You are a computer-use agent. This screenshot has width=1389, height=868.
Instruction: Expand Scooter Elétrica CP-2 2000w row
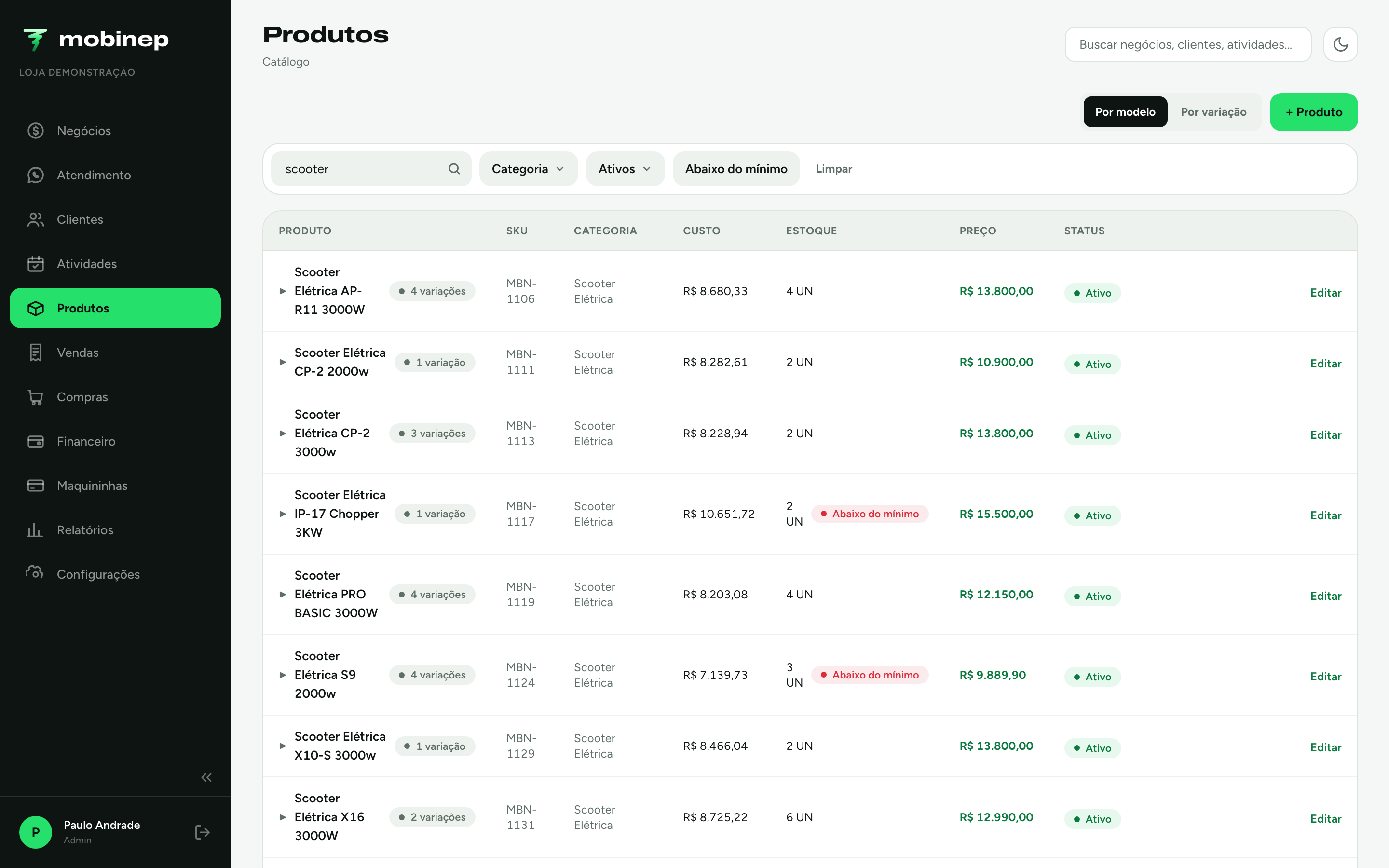pyautogui.click(x=283, y=362)
